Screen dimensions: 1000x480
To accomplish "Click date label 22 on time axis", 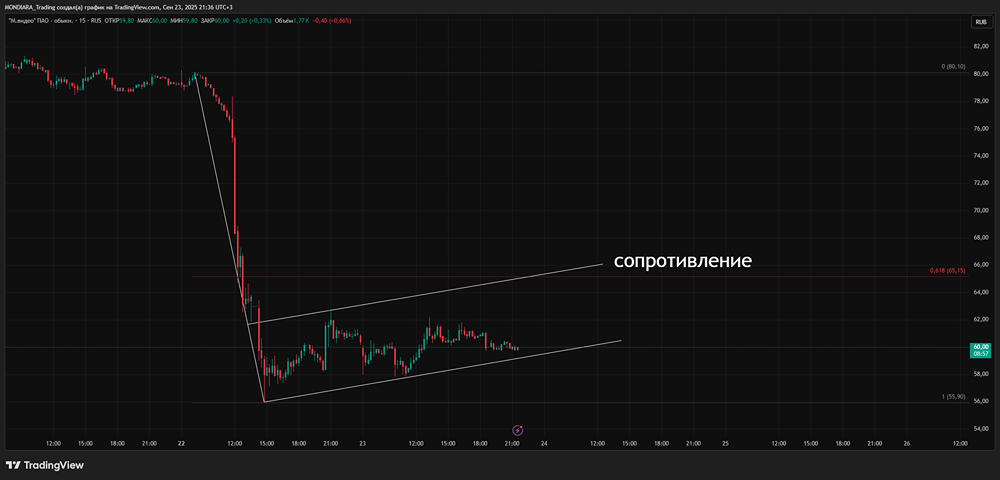I will click(x=182, y=443).
